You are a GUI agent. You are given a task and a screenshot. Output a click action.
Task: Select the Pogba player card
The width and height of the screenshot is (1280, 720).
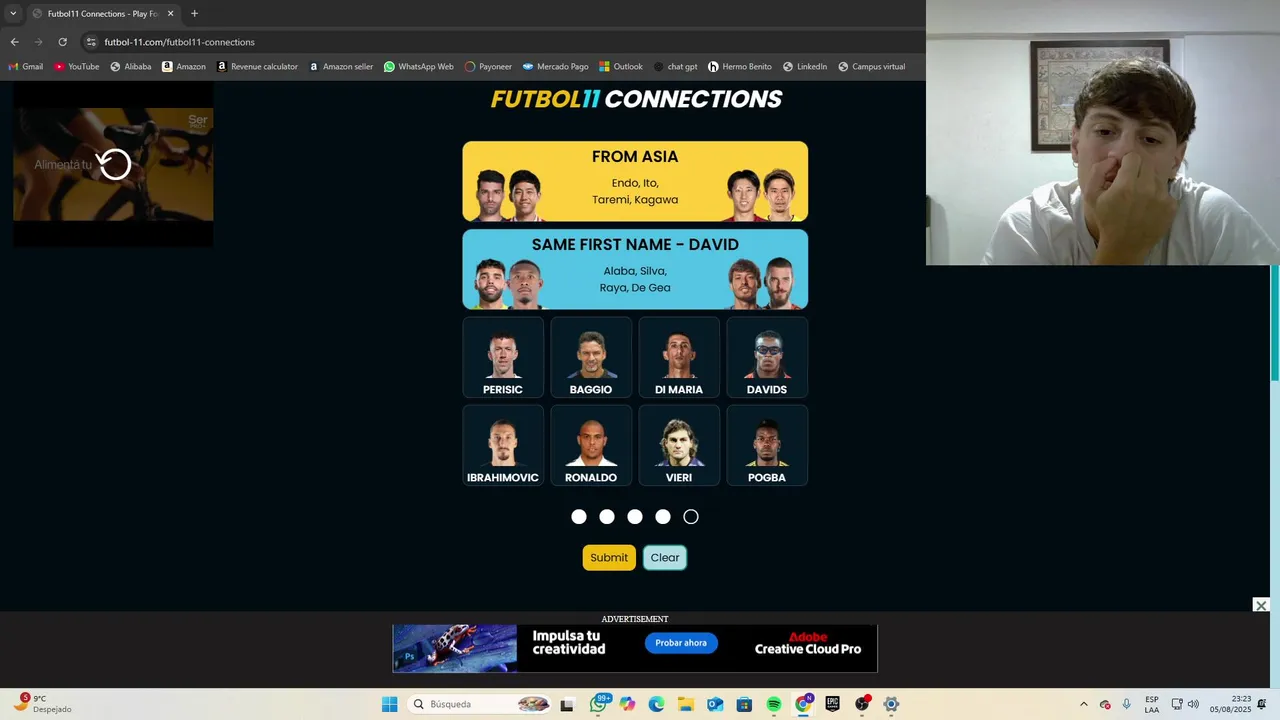click(x=767, y=445)
